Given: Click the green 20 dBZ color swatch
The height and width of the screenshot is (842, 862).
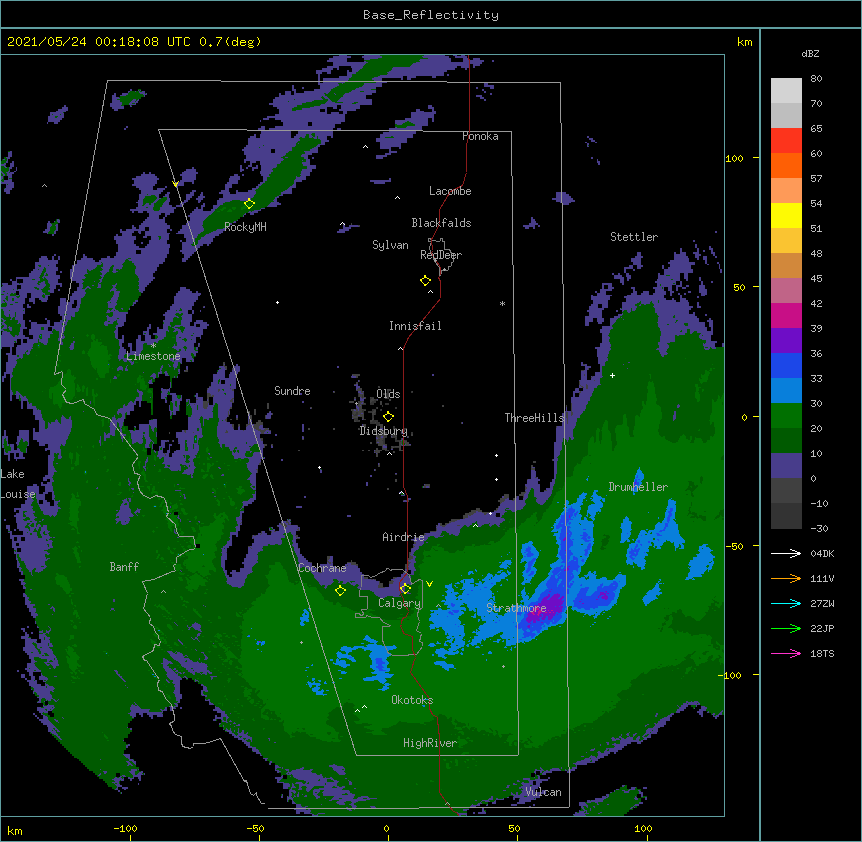Looking at the screenshot, I should pyautogui.click(x=786, y=416).
